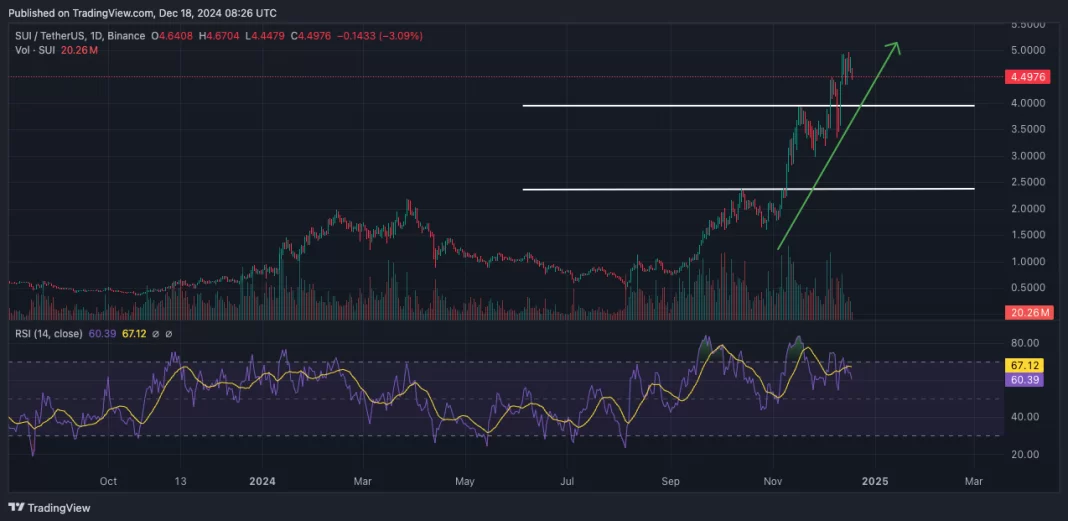The width and height of the screenshot is (1068, 521).
Task: Click first ∅ symbol in RSI legend
Action: [155, 334]
